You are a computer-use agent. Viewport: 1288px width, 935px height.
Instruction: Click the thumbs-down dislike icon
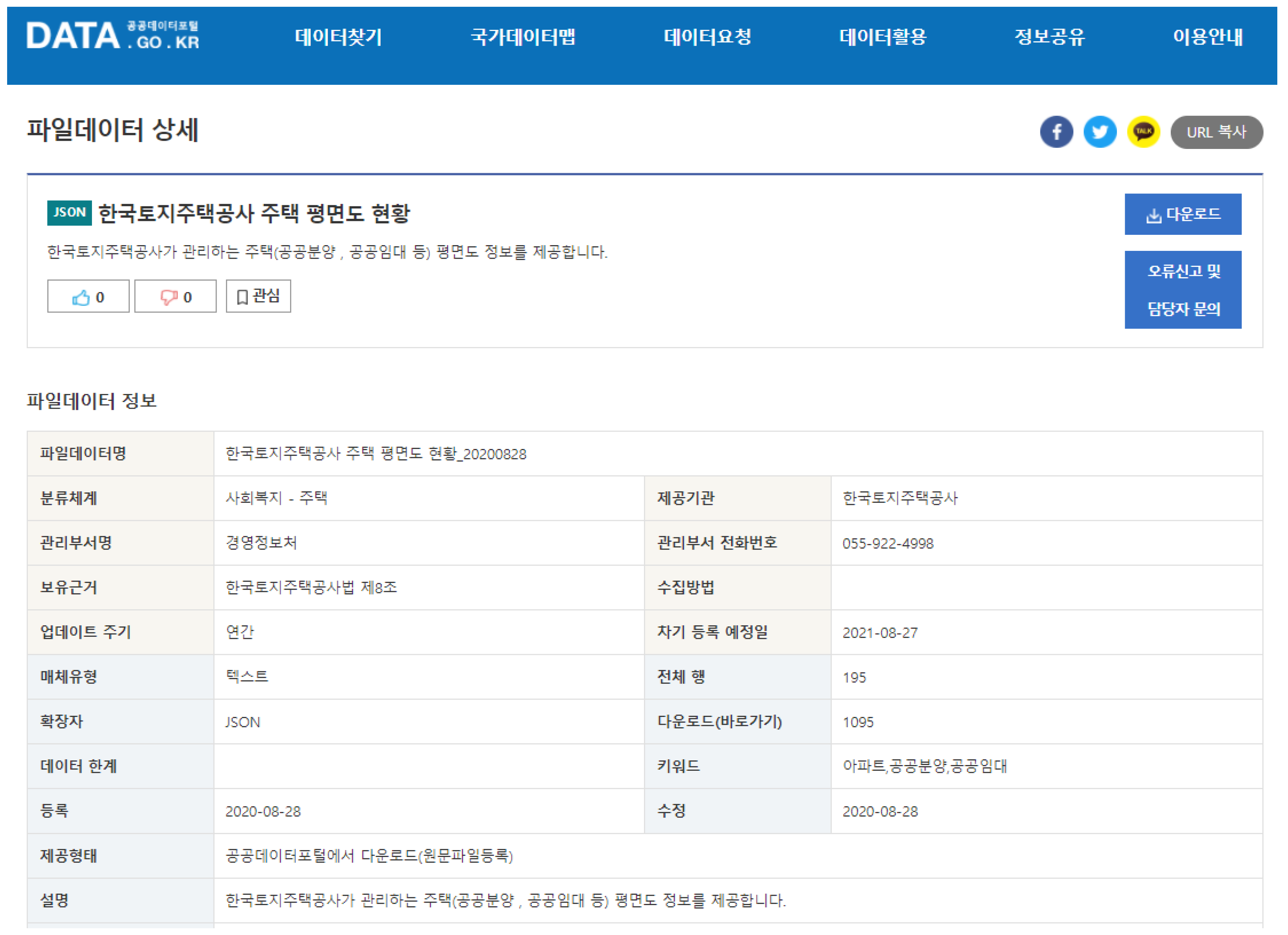click(169, 297)
